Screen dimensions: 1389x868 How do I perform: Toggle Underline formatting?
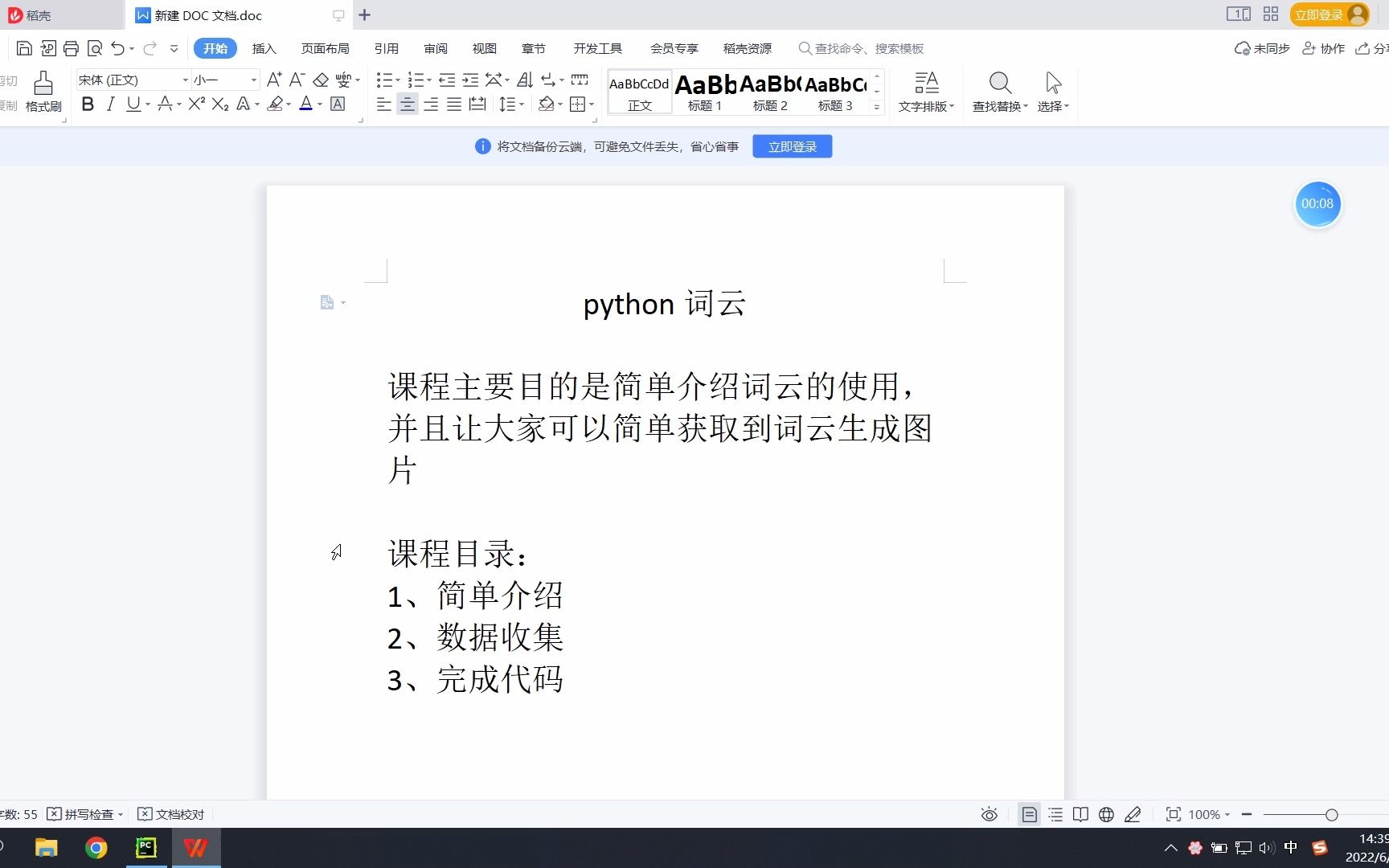pyautogui.click(x=133, y=104)
